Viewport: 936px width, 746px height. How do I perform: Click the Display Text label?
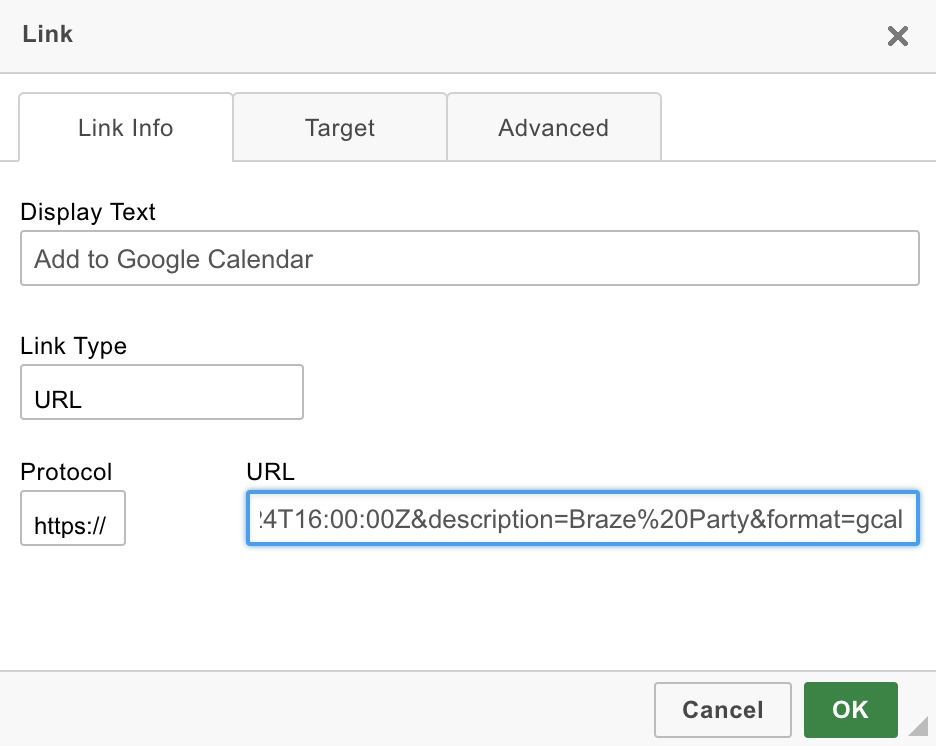tap(88, 212)
